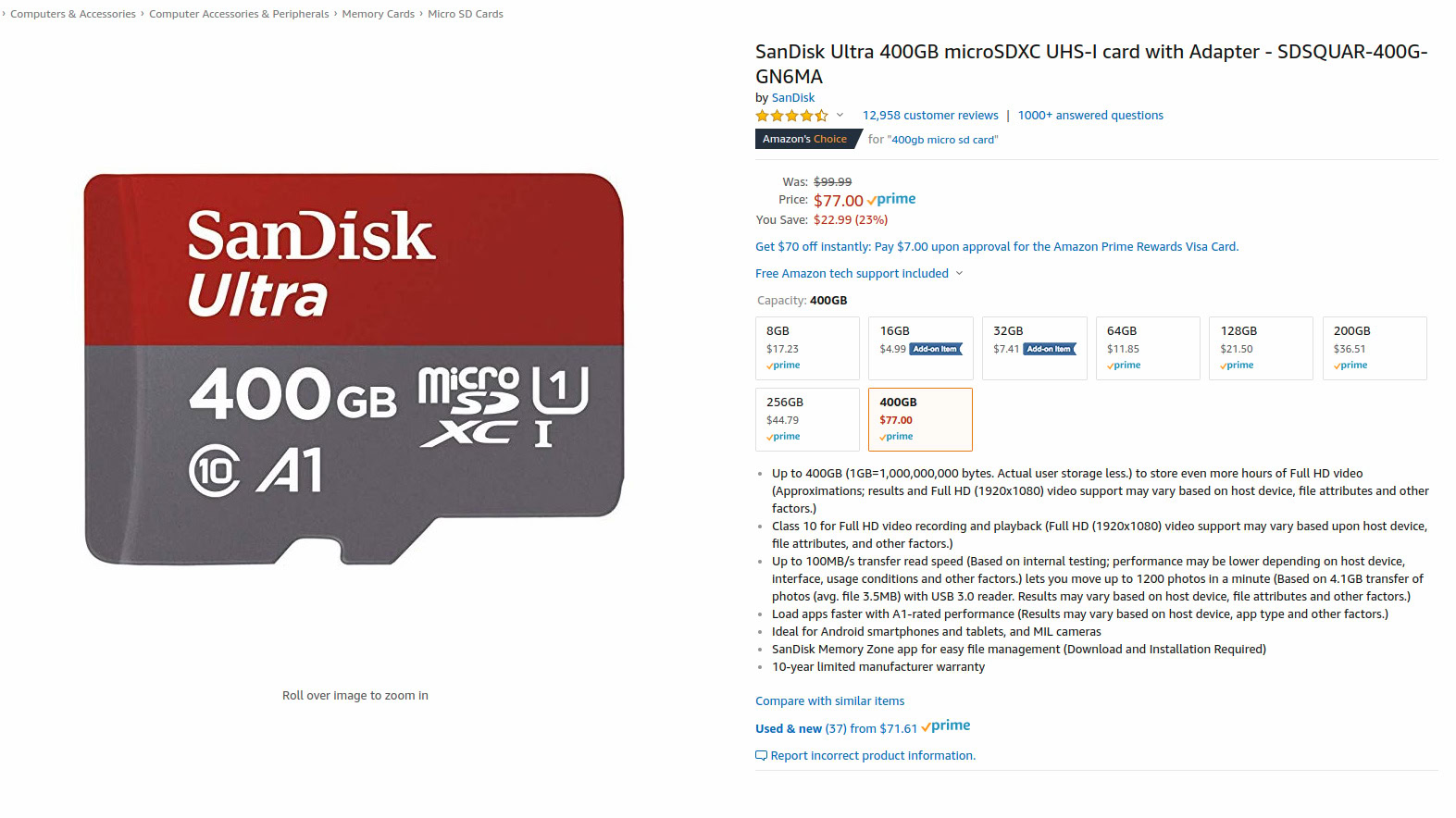Viewport: 1456px width, 818px height.
Task: Click the SanDisk 400GB card product image
Action: coord(355,368)
